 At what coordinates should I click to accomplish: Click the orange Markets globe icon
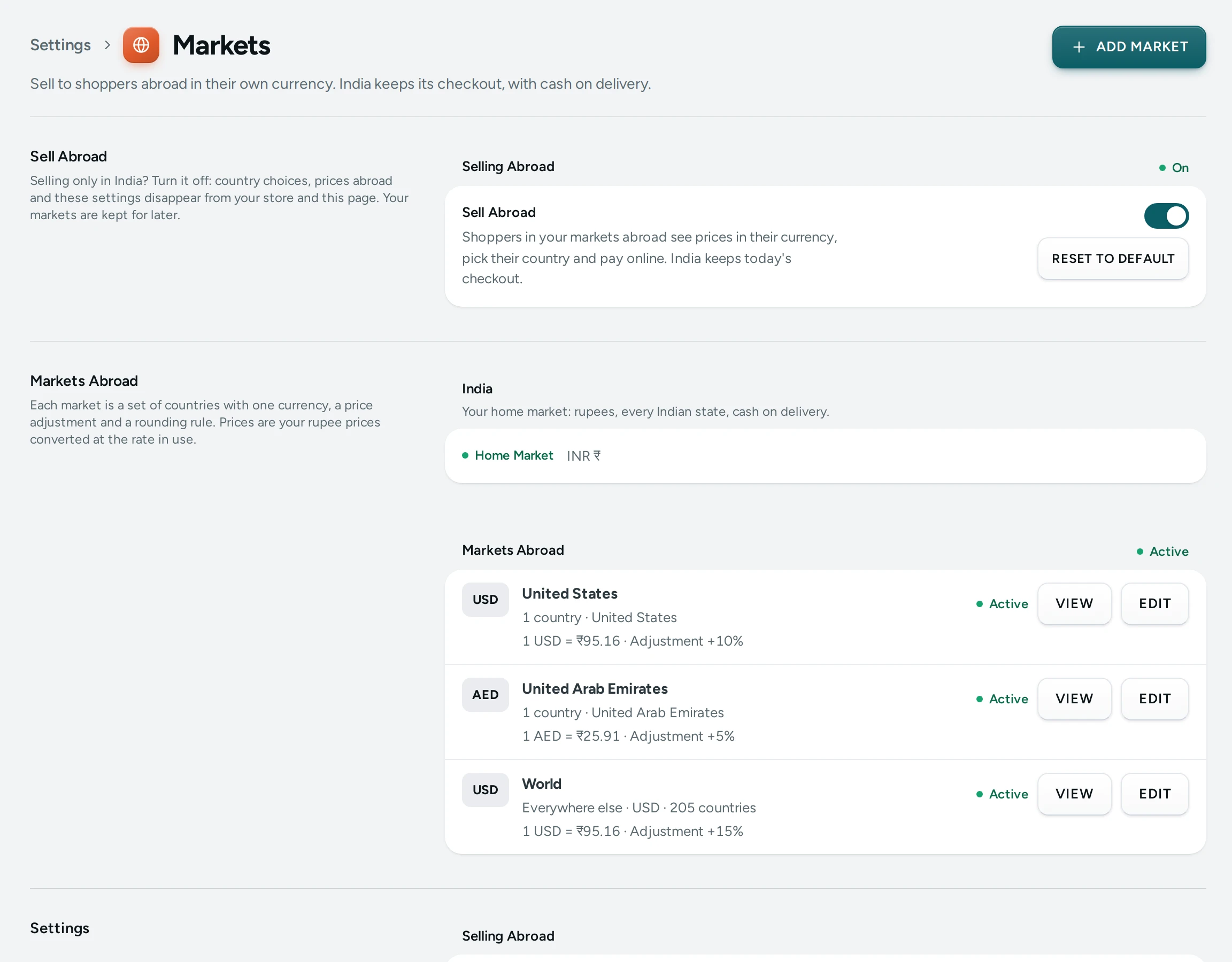click(141, 45)
